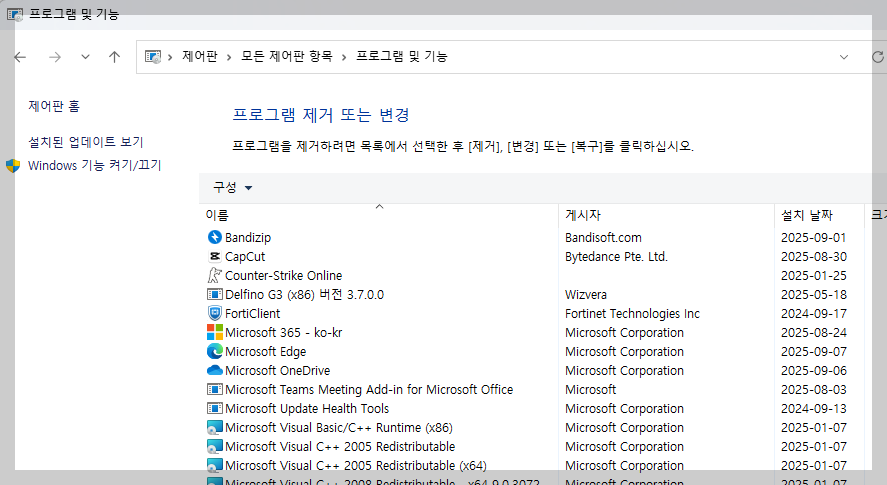887x485 pixels.
Task: Click publisher Wizvera
Action: [x=585, y=294]
